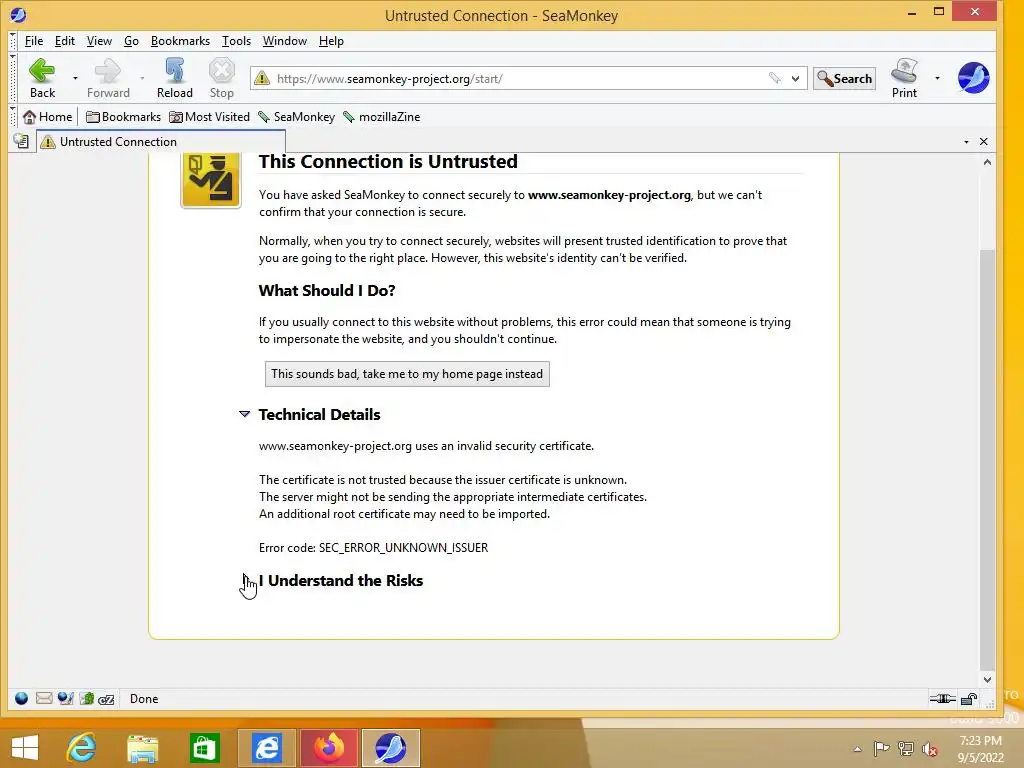
Task: Open the Window menu
Action: 285,40
